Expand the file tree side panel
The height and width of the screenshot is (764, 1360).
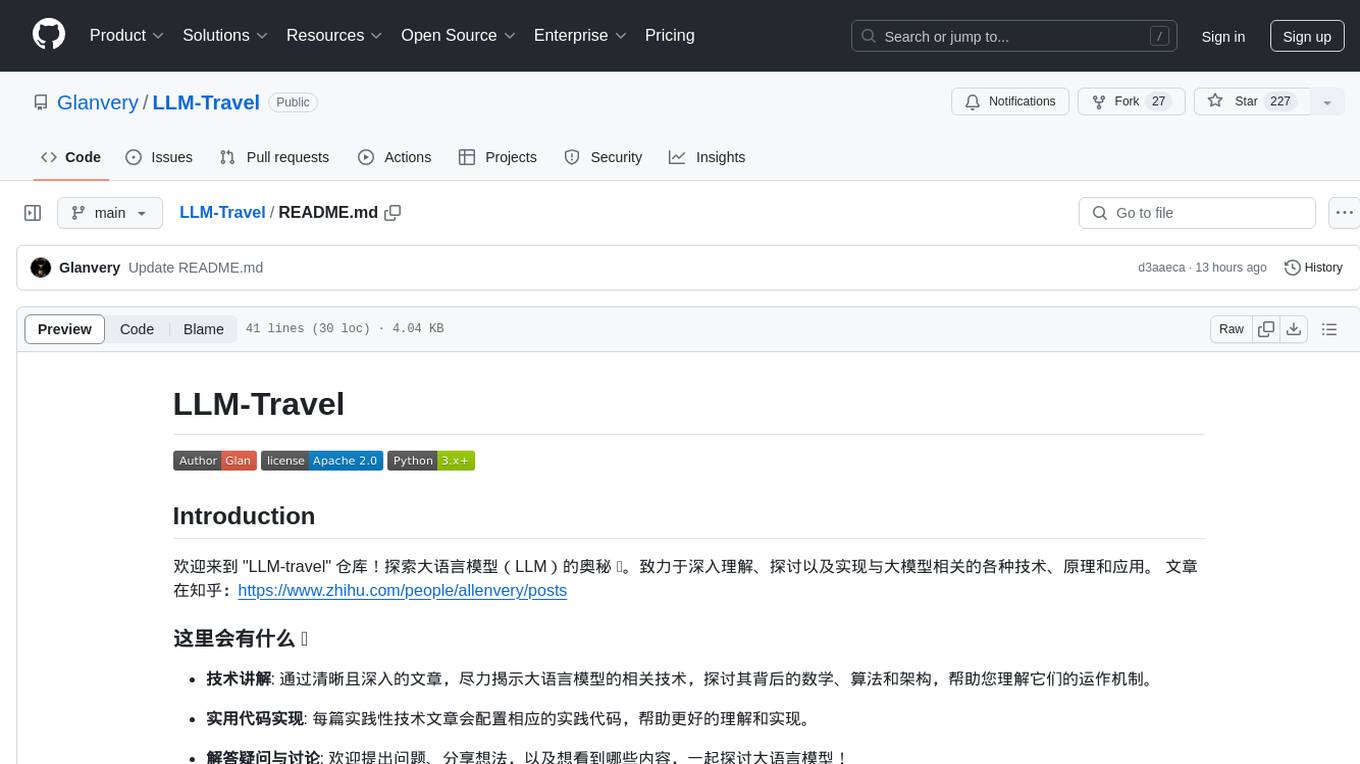click(x=33, y=213)
